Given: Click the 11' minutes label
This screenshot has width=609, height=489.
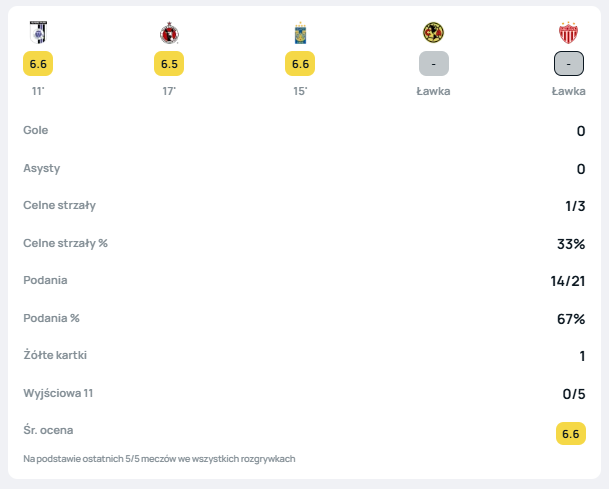Looking at the screenshot, I should coord(38,91).
